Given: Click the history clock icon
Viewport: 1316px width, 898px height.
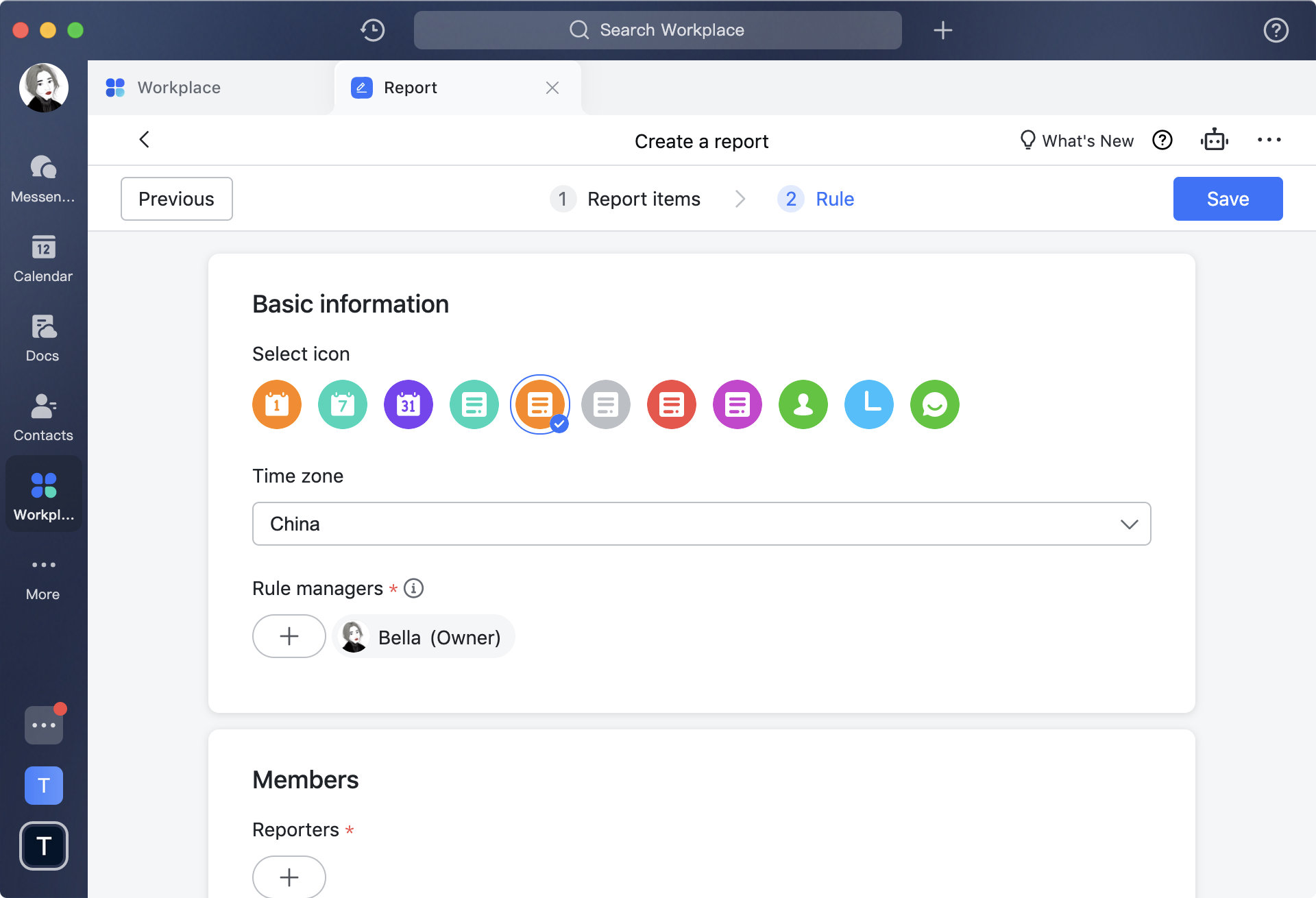Looking at the screenshot, I should (373, 30).
